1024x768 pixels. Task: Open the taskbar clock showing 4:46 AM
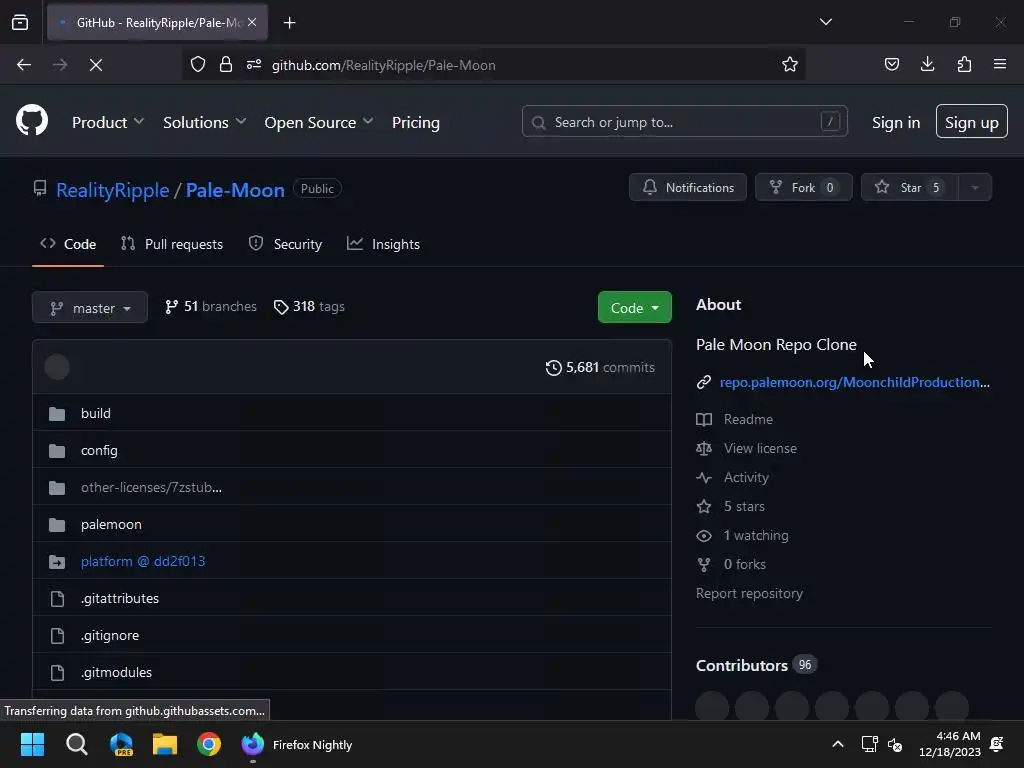pos(950,744)
